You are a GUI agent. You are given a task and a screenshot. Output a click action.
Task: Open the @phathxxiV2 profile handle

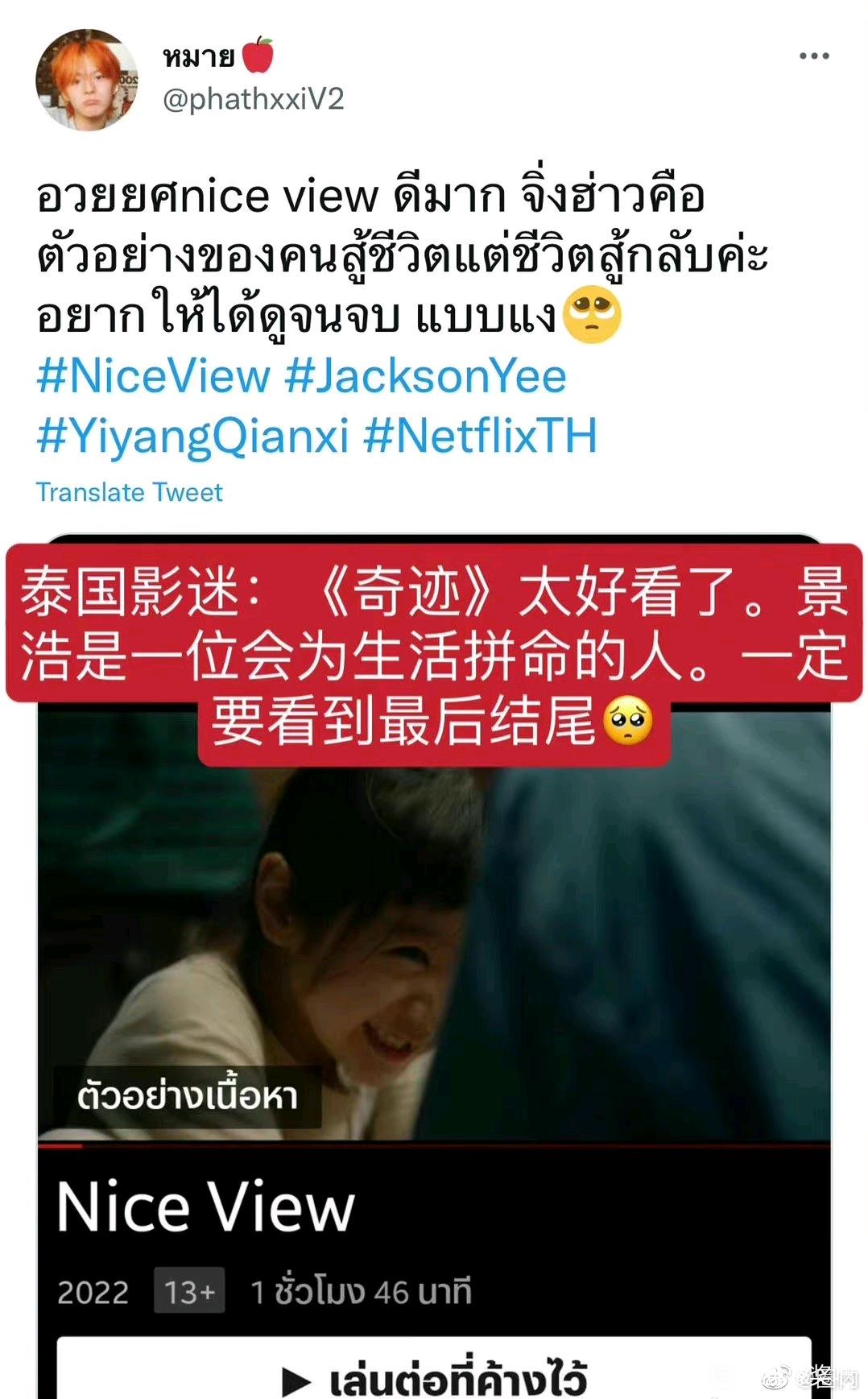tap(253, 99)
